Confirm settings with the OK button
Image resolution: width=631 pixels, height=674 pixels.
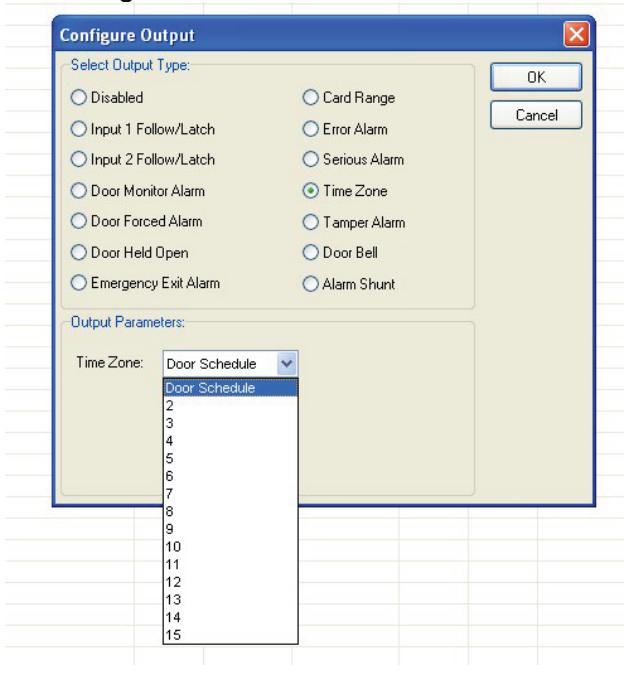pos(536,77)
